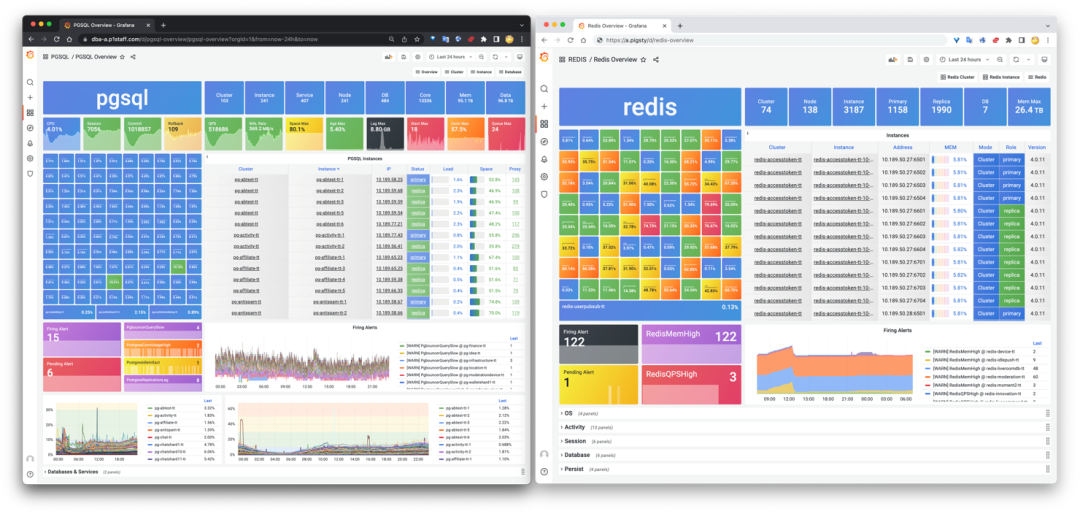The image size is (1080, 514).
Task: Open the Cluster dashboard link in PGSQL
Action: pos(455,72)
